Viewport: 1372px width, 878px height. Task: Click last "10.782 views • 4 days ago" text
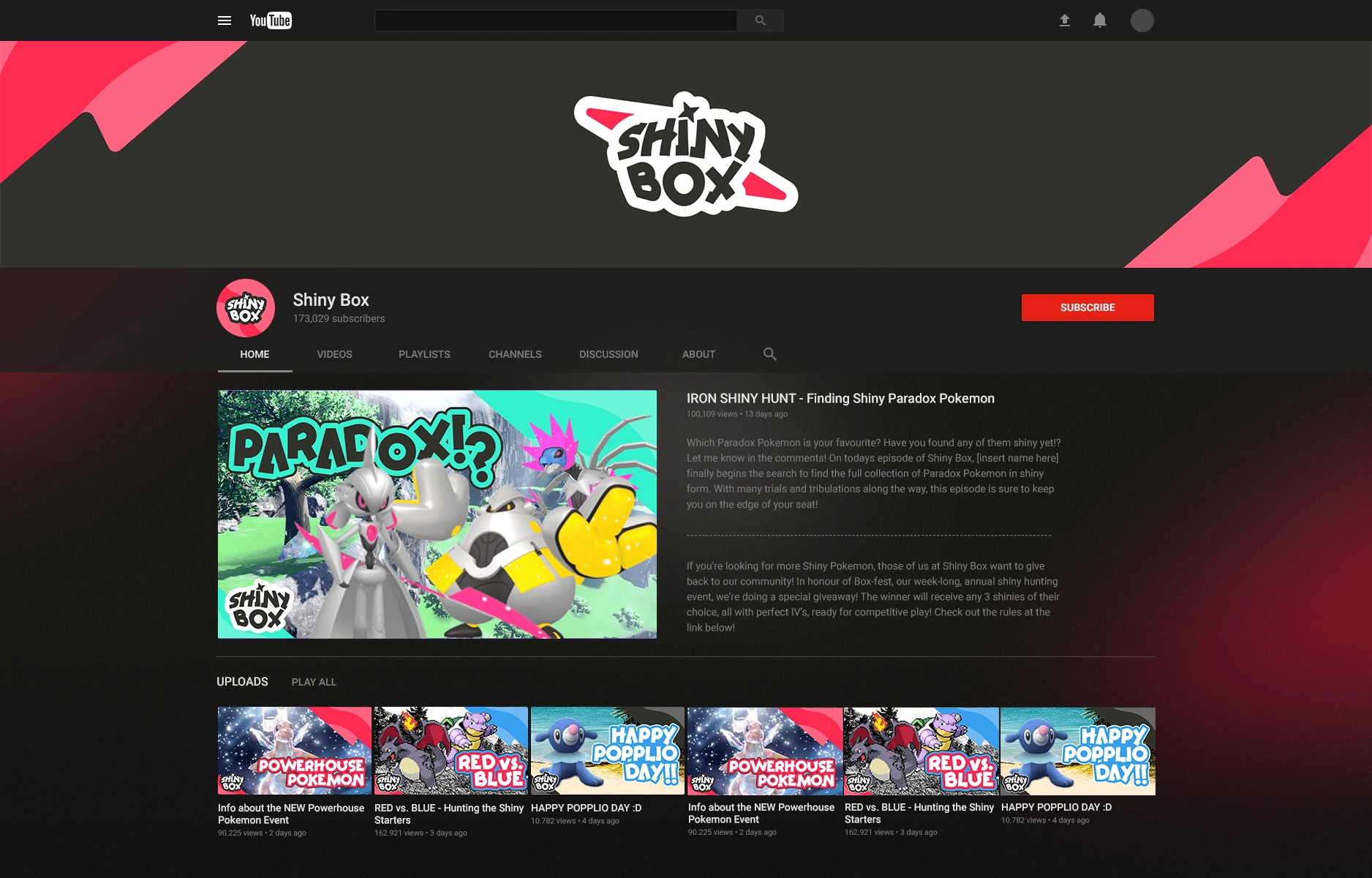tap(1045, 821)
